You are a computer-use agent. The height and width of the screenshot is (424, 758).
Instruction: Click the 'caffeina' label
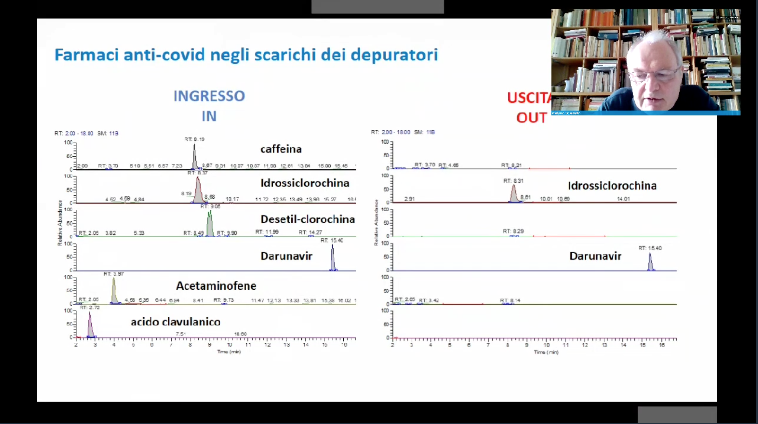(282, 149)
